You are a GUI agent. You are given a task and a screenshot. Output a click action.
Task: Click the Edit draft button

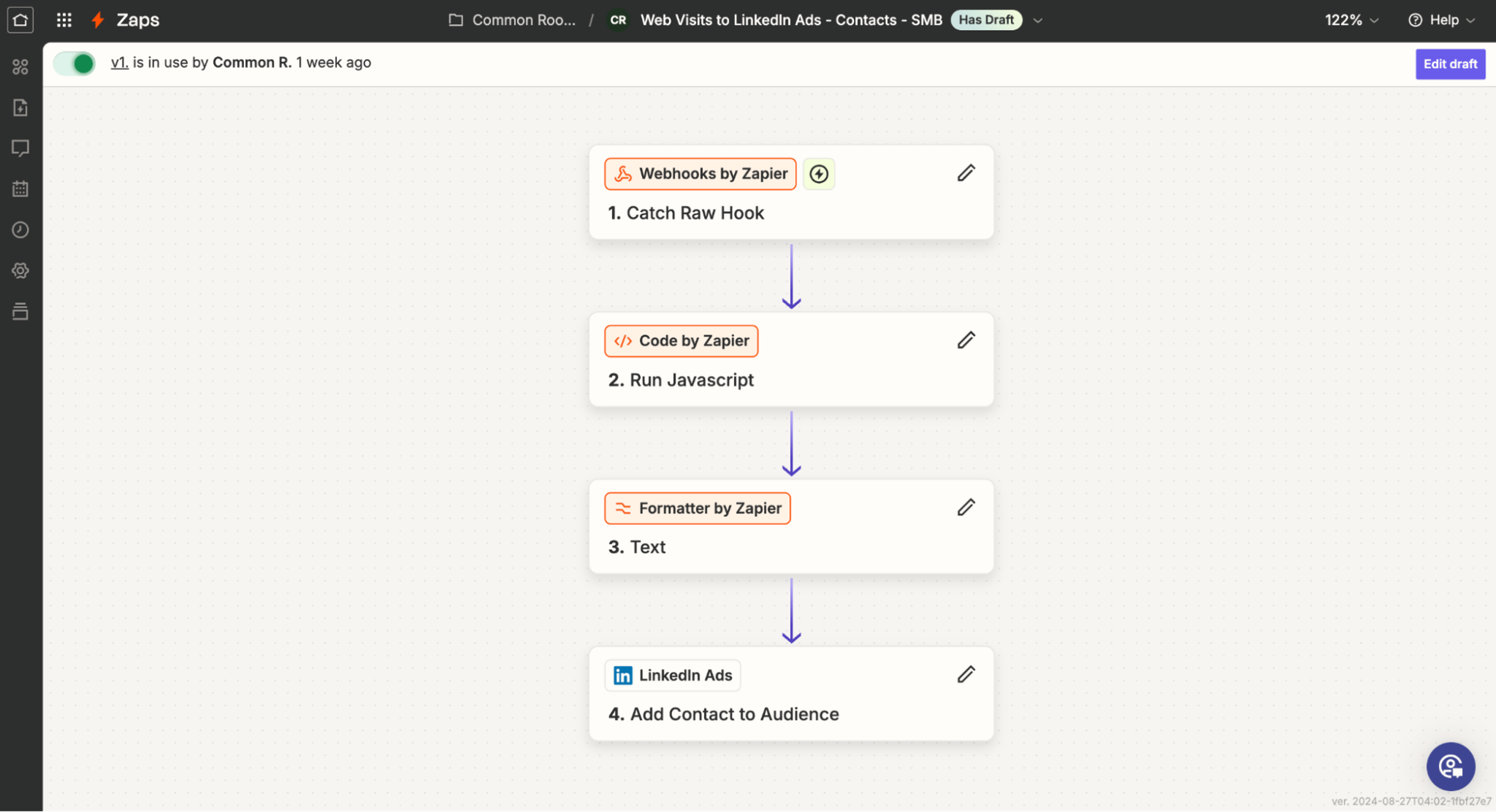(x=1450, y=64)
